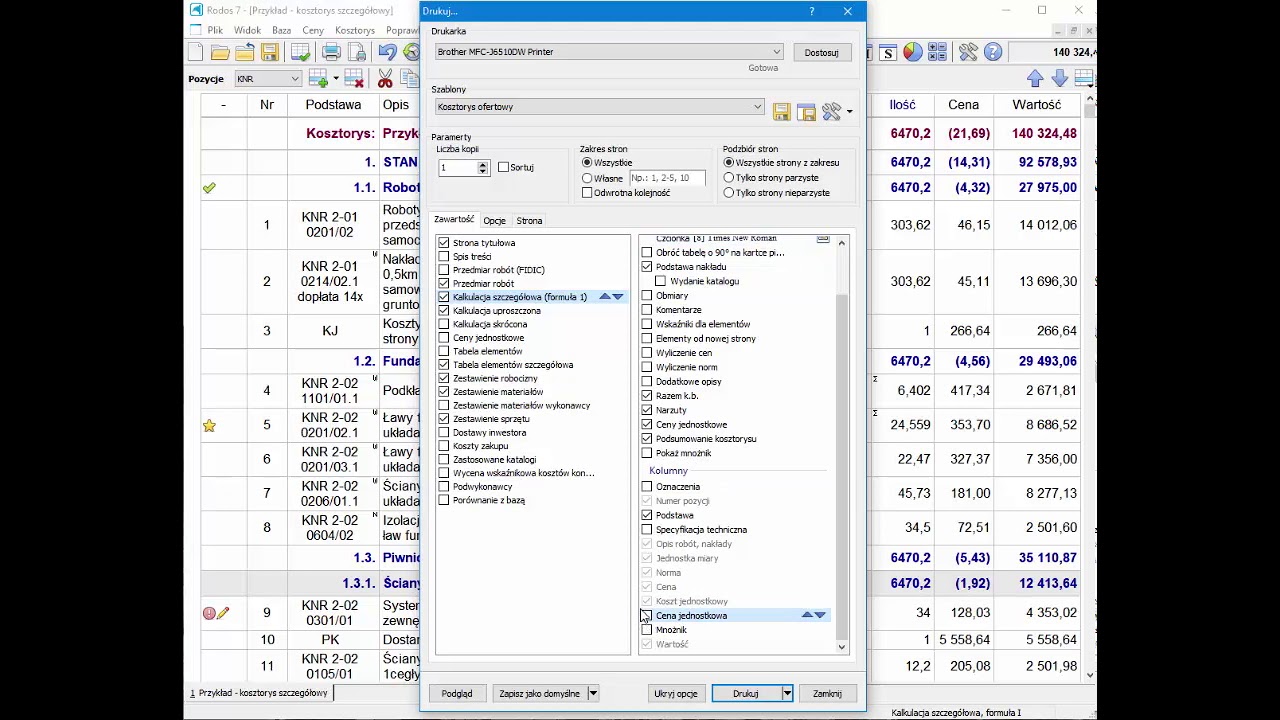The image size is (1280, 720).
Task: Open the Plik menu
Action: [x=215, y=30]
